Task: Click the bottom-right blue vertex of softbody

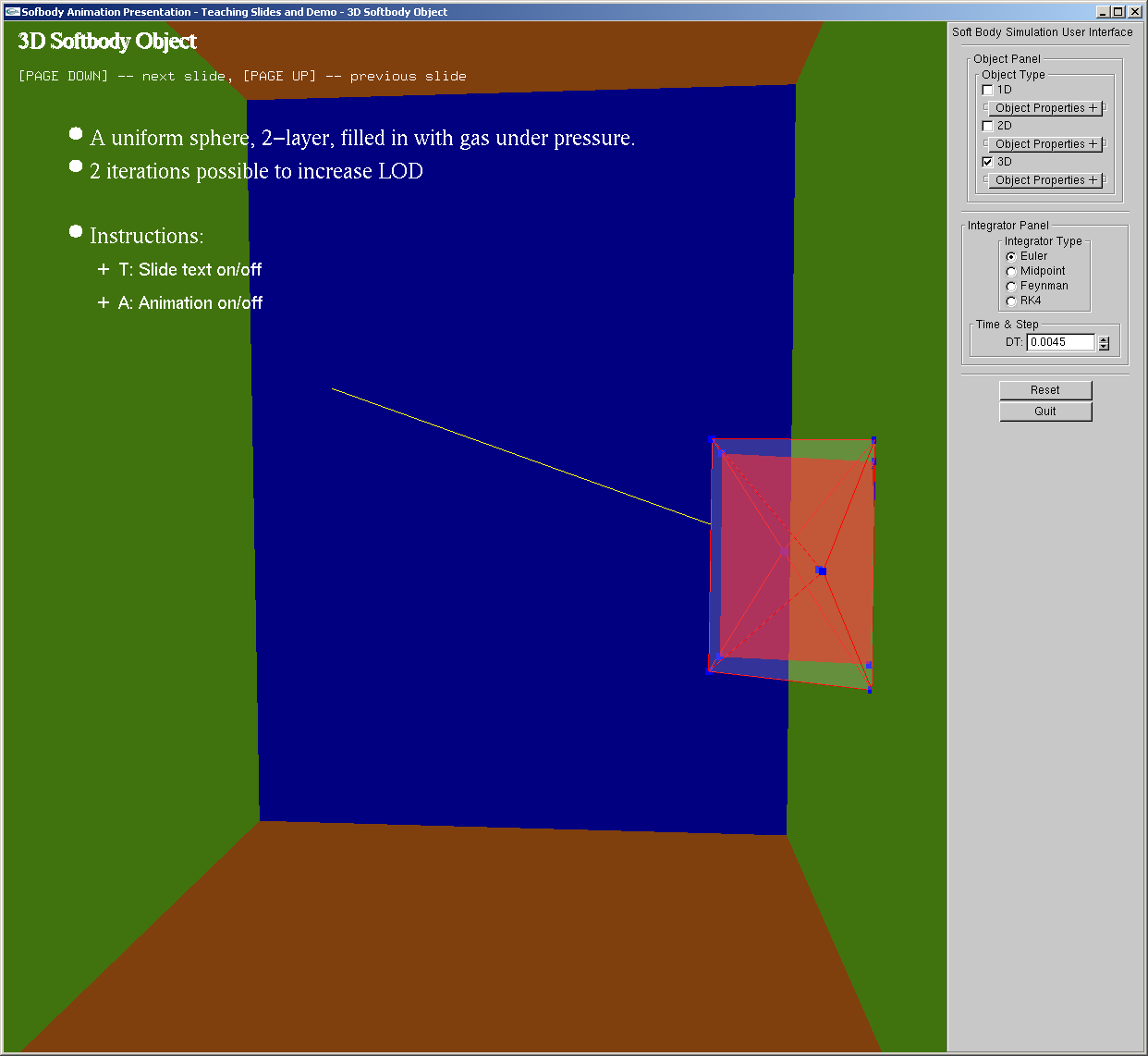Action: point(870,690)
